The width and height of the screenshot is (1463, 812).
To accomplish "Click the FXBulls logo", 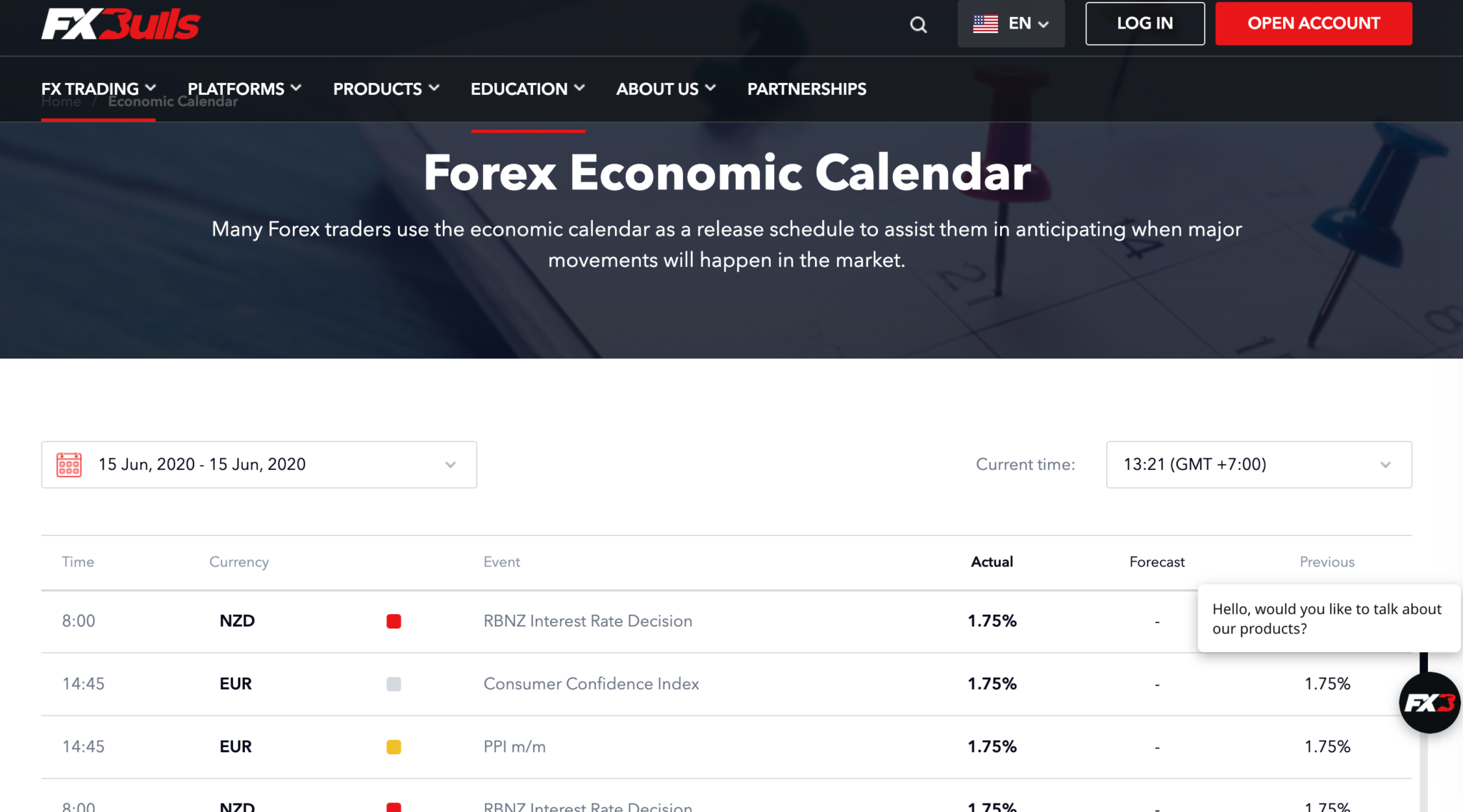I will (121, 24).
